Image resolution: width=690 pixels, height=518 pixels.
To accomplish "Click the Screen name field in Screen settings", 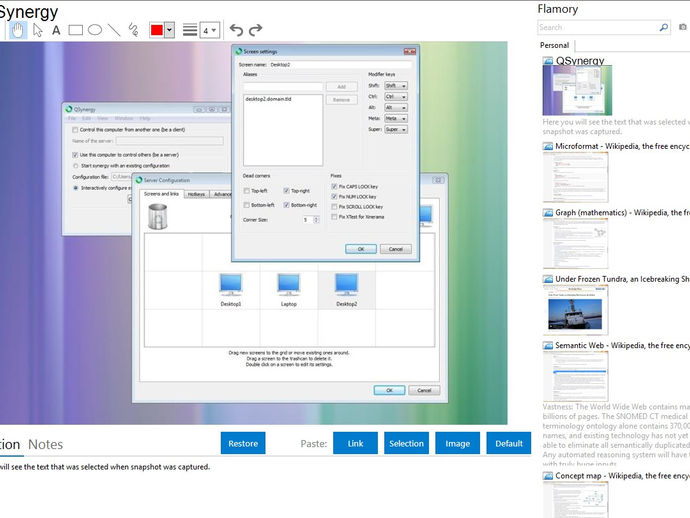I will 340,65.
